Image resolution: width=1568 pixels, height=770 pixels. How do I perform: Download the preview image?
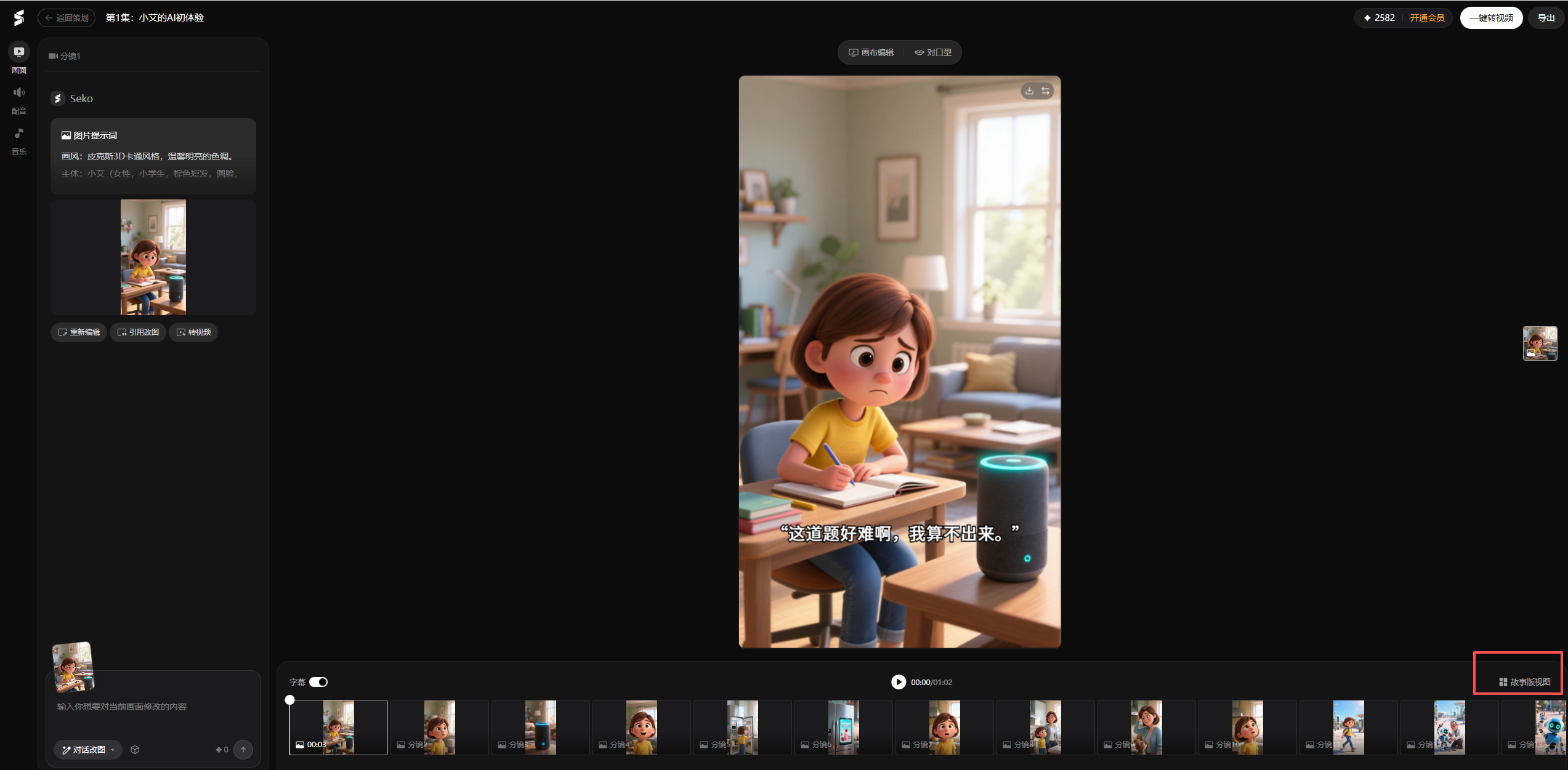coord(1029,91)
